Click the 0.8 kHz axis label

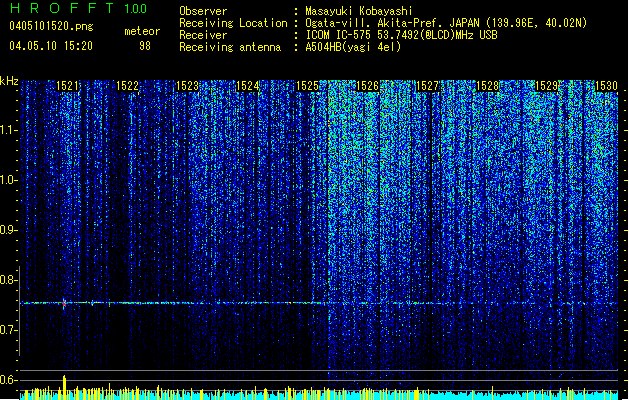(x=9, y=280)
